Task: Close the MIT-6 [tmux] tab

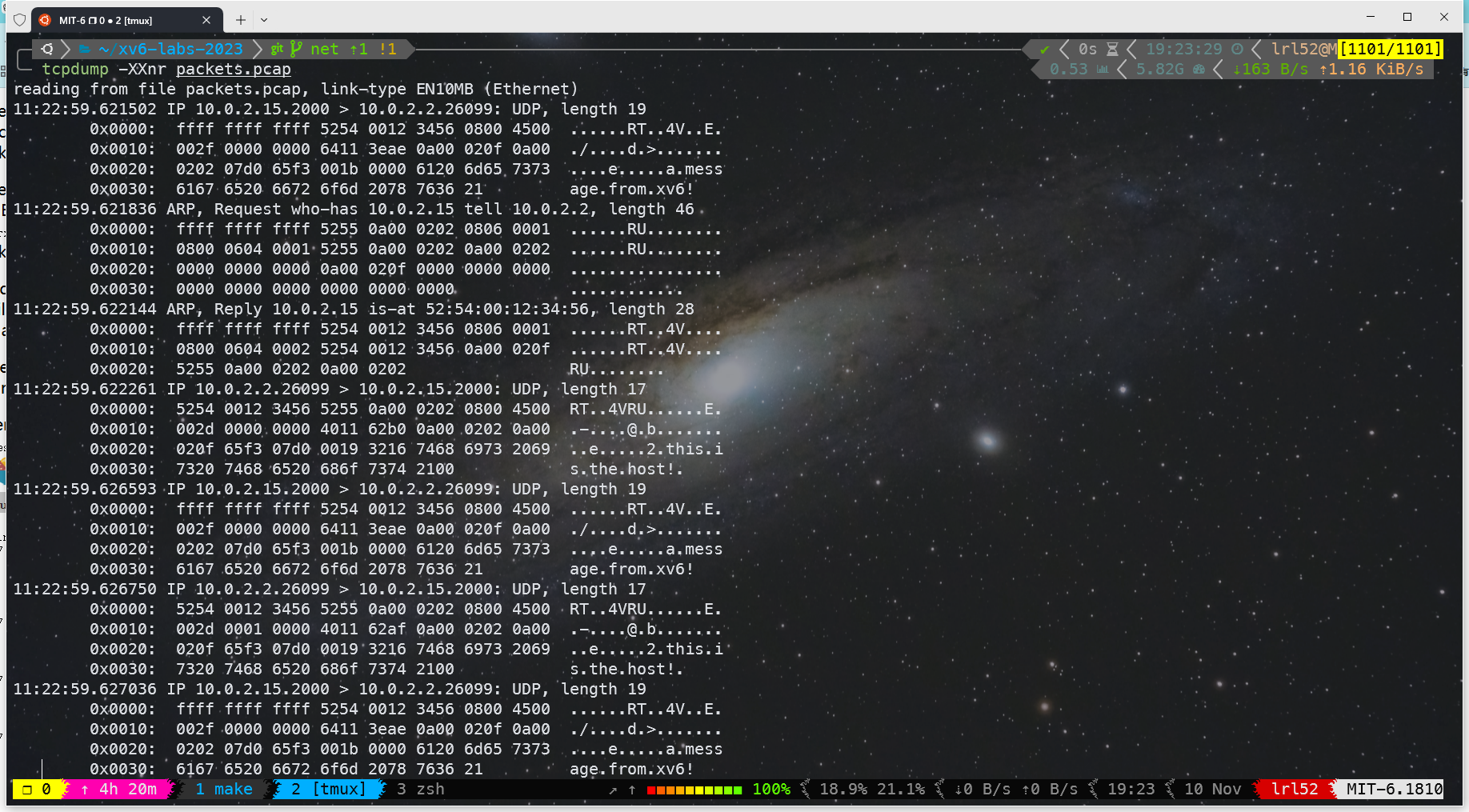Action: (206, 20)
